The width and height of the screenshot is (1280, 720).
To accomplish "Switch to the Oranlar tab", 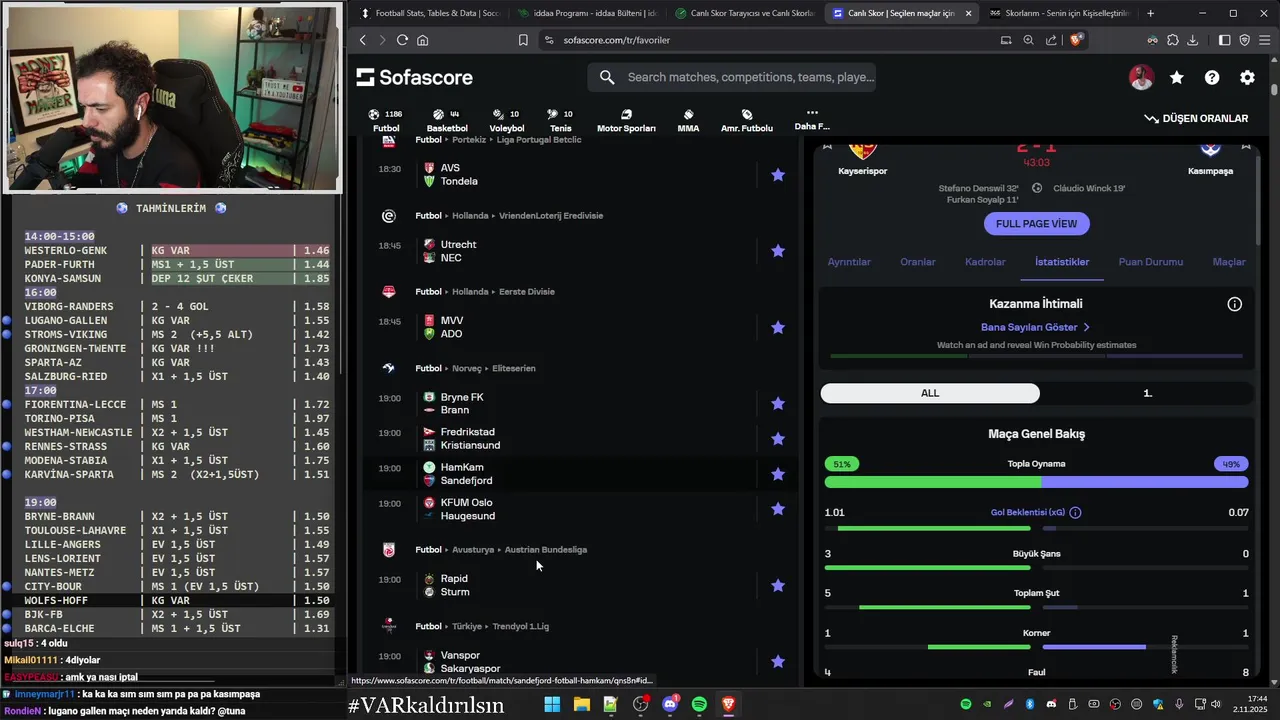I will (x=918, y=262).
